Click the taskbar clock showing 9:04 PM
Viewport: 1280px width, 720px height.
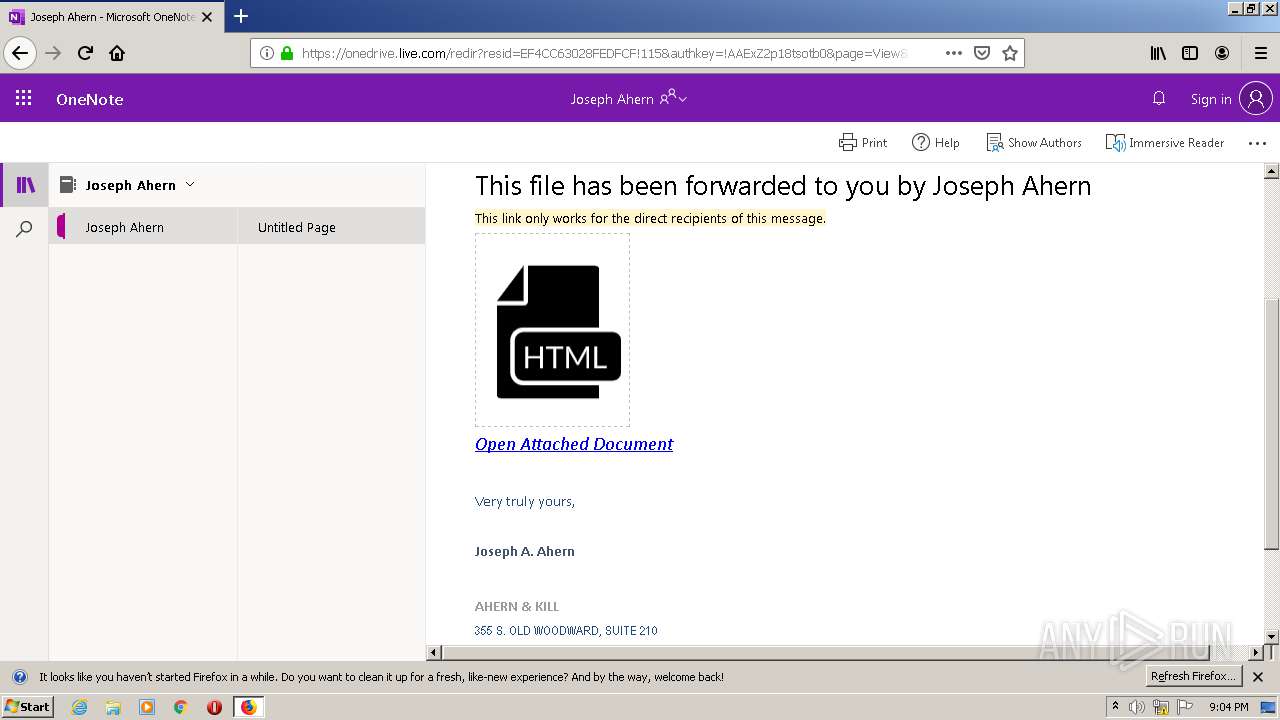1228,707
